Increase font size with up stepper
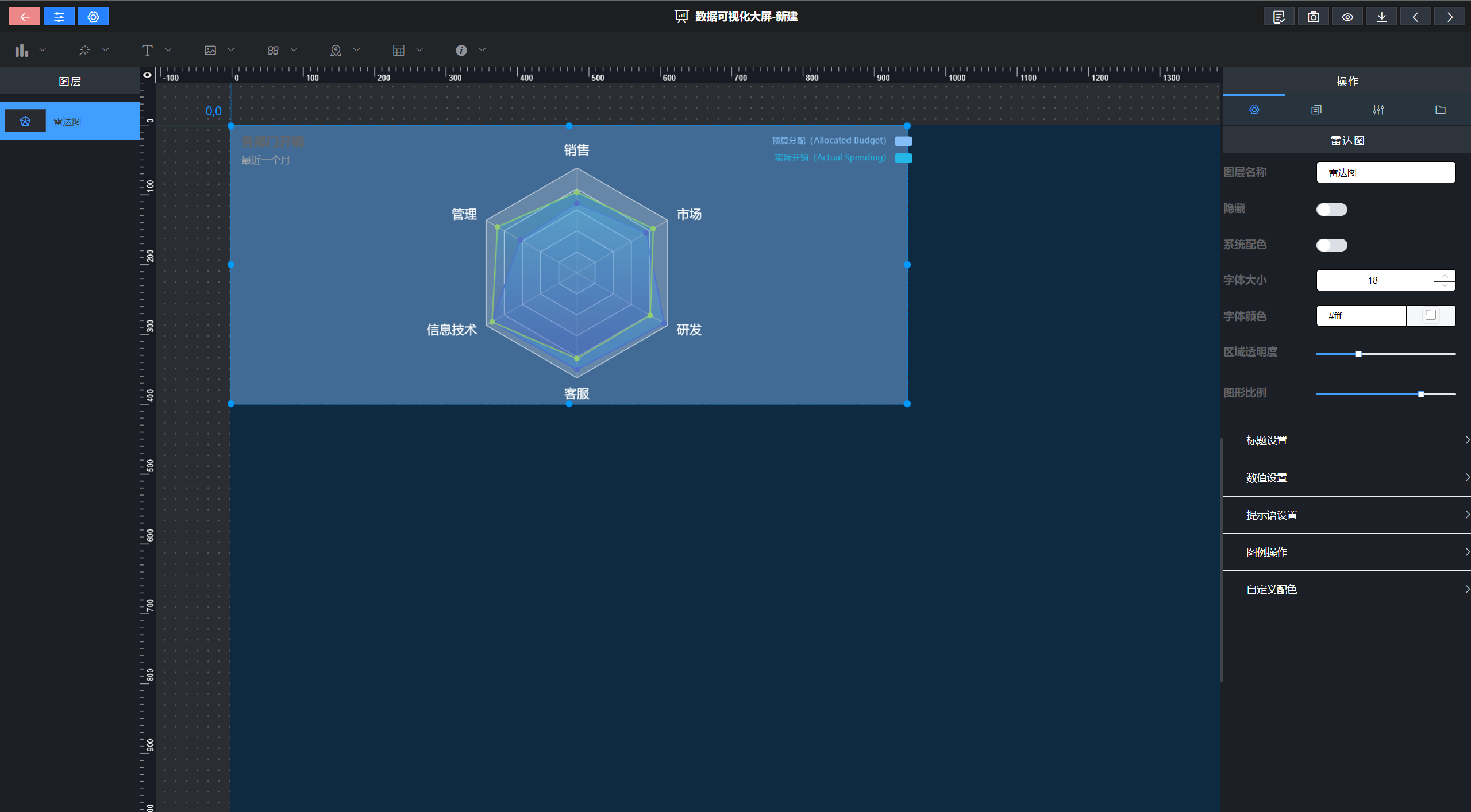 pyautogui.click(x=1445, y=276)
